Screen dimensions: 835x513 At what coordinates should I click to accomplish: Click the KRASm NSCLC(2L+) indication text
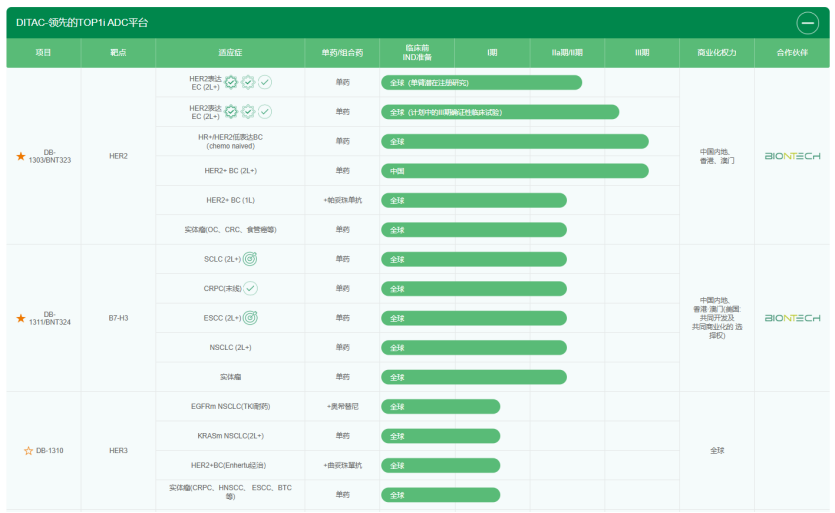click(x=230, y=436)
